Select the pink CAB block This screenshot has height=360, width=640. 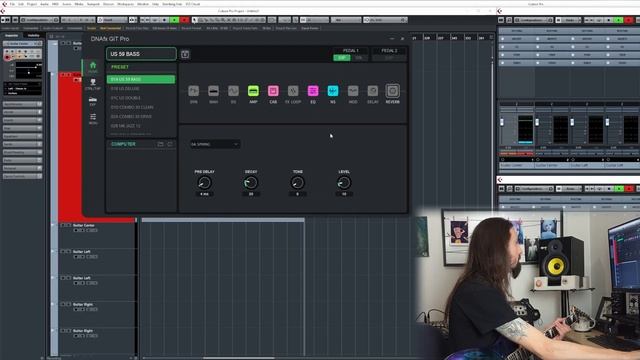coord(273,91)
